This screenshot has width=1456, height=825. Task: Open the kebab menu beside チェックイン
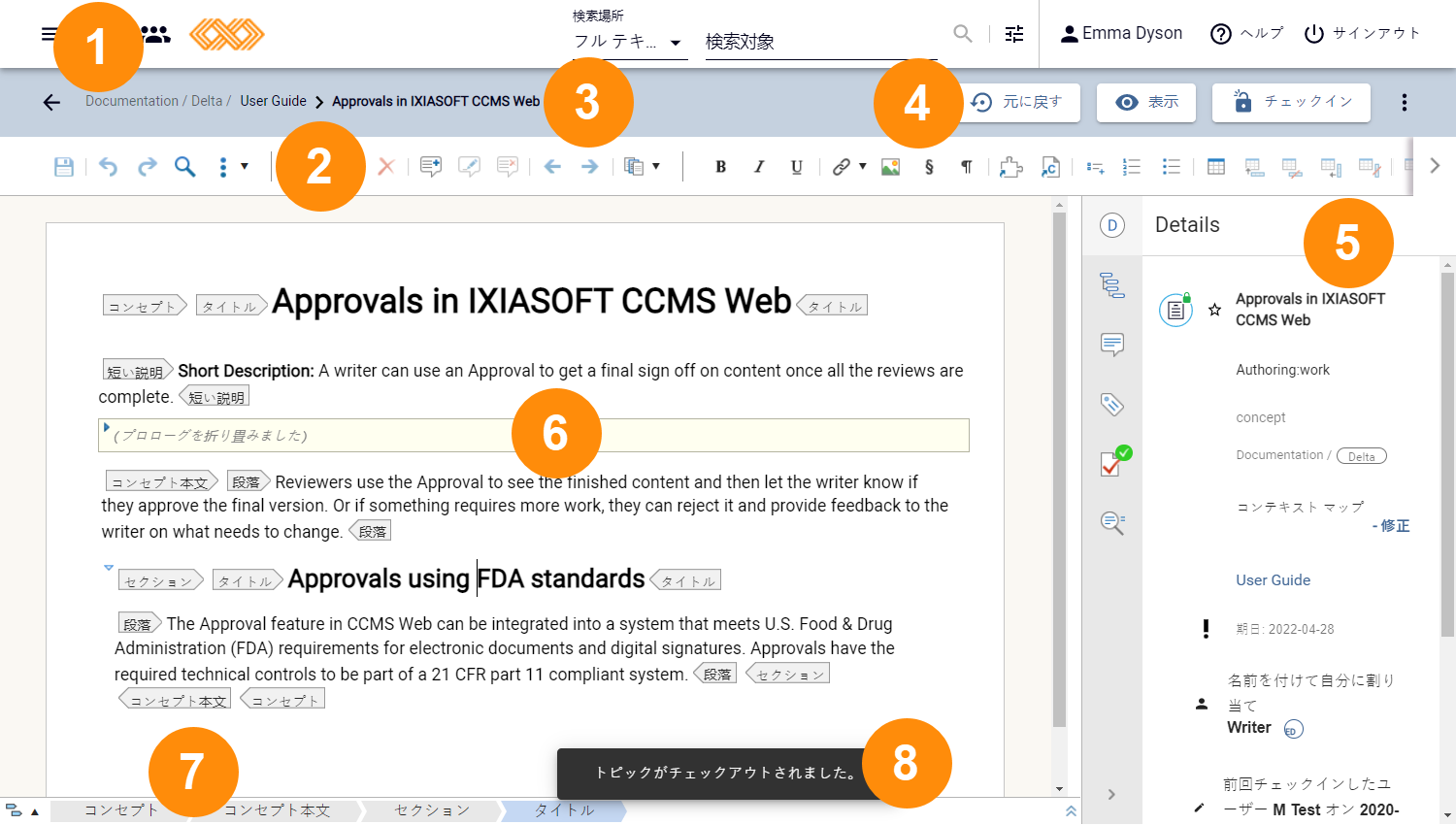[x=1405, y=102]
